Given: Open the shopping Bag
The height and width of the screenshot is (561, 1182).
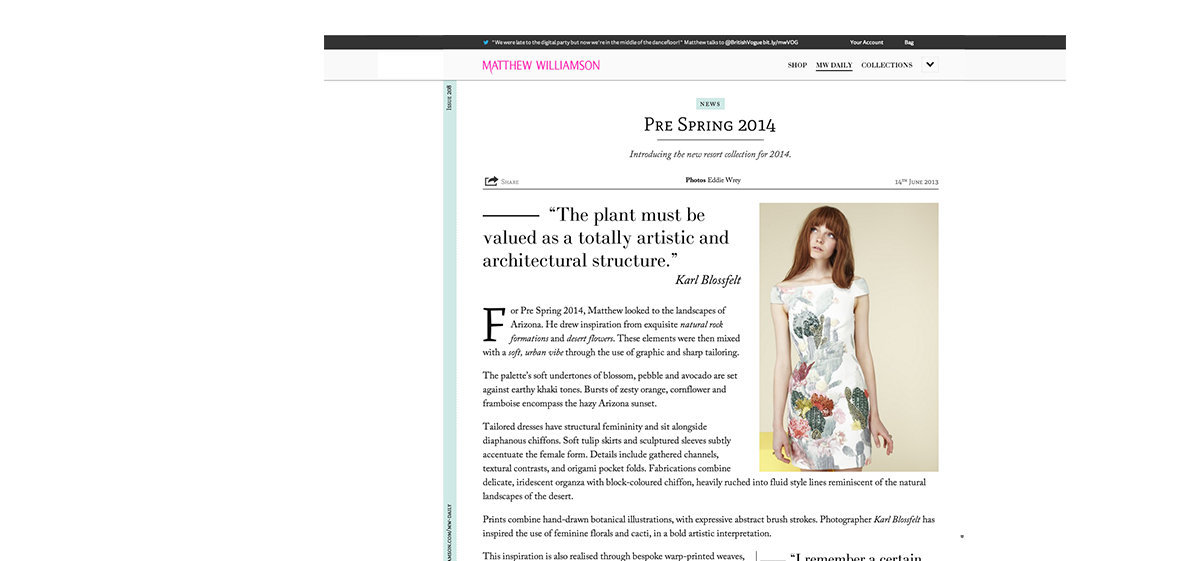Looking at the screenshot, I should click(909, 43).
